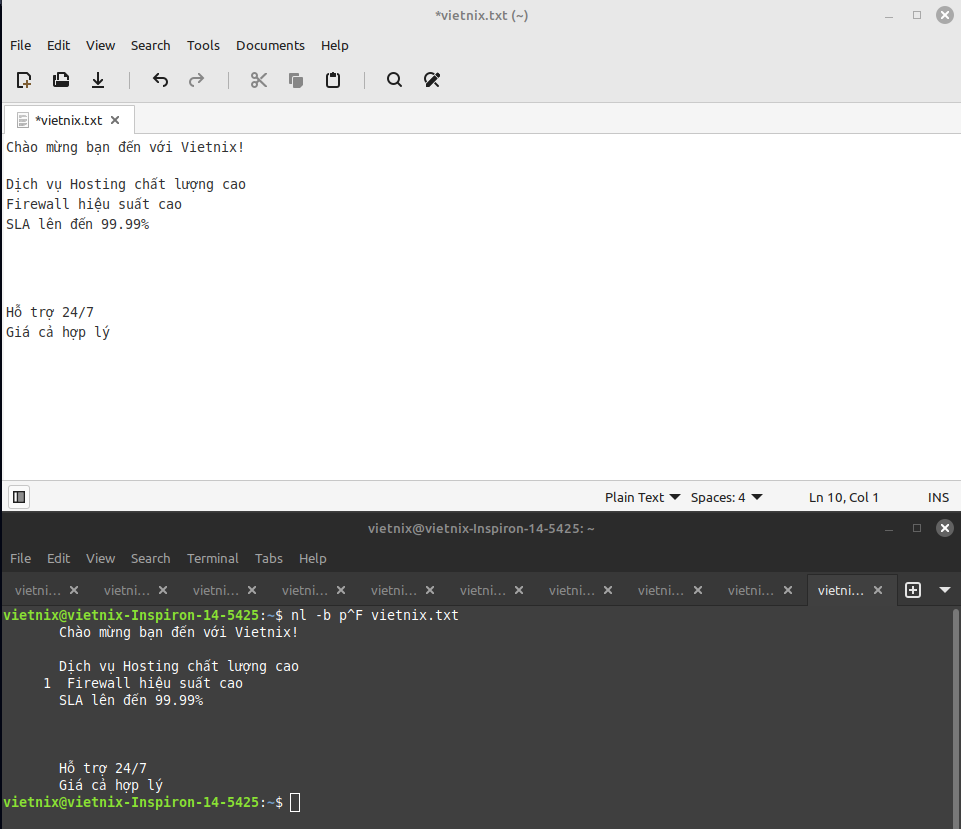Click Ln 10, Col 1 status text
Viewport: 961px width, 829px height.
[843, 498]
